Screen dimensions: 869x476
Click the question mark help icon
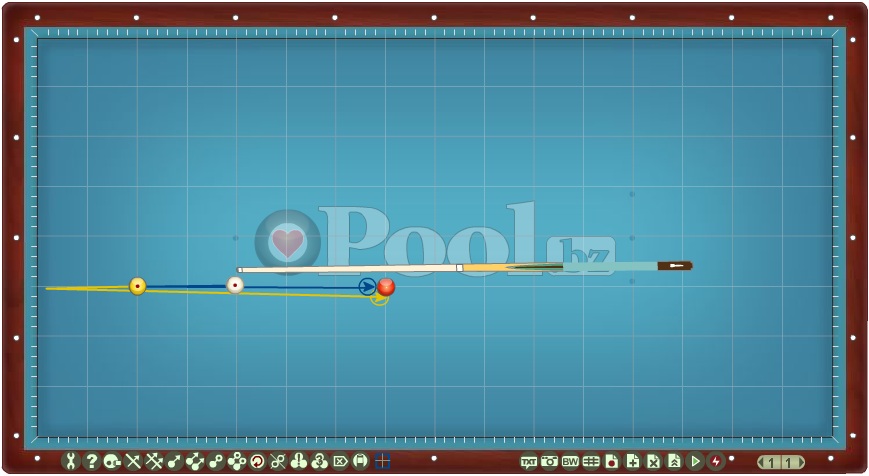91,461
